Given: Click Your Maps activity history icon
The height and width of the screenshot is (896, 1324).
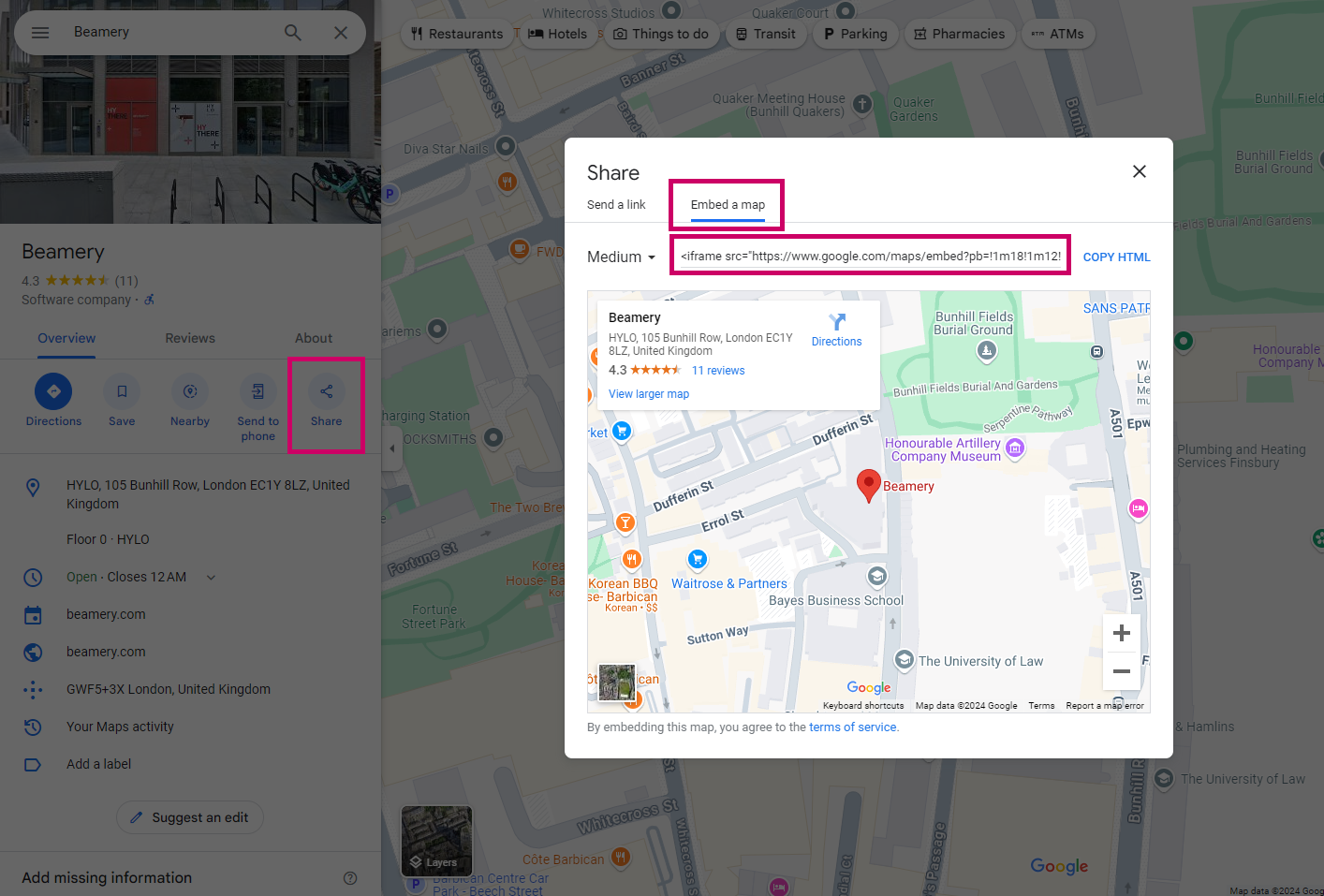Looking at the screenshot, I should point(33,727).
